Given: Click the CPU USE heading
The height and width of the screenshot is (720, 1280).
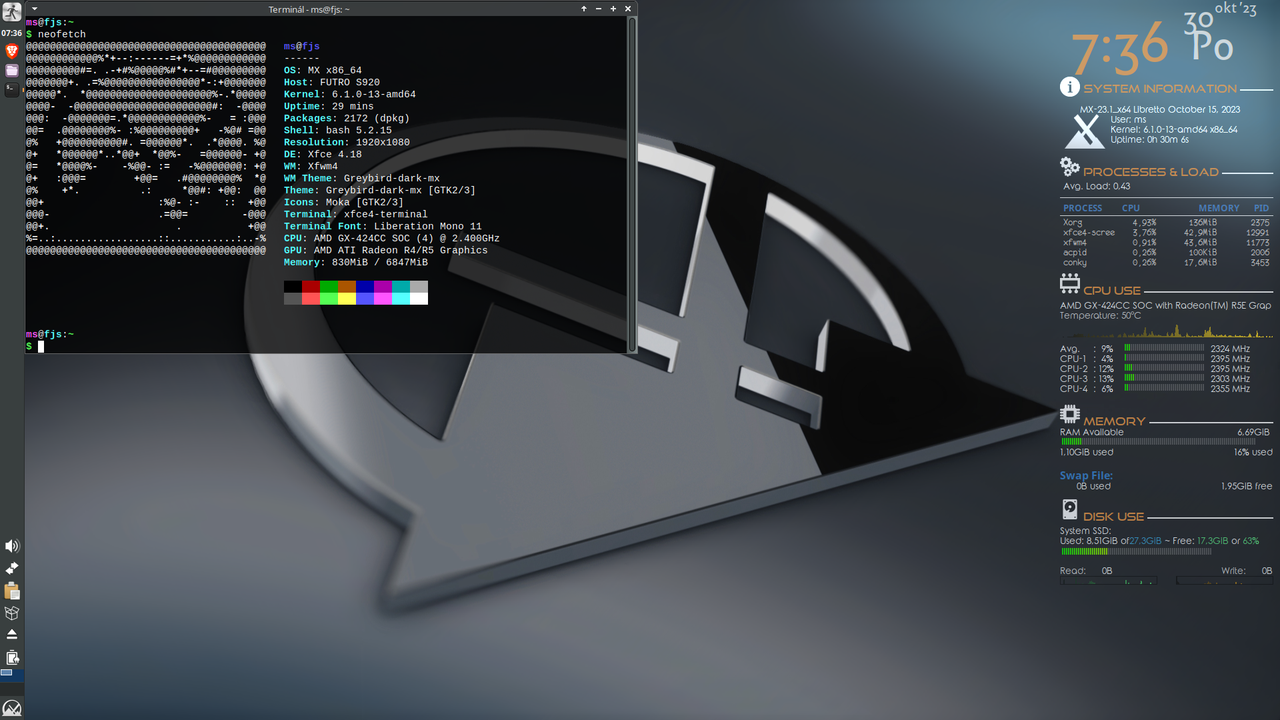Looking at the screenshot, I should point(1112,290).
